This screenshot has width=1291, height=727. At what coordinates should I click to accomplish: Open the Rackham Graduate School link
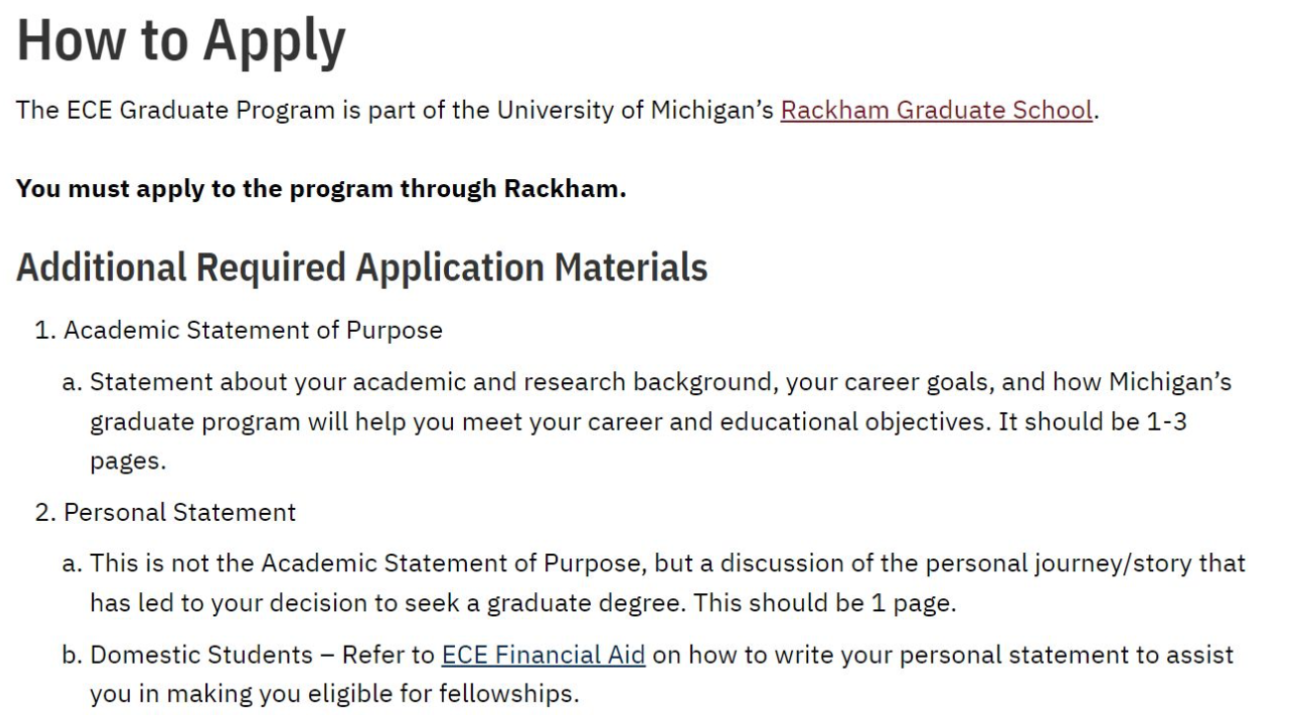[x=936, y=110]
